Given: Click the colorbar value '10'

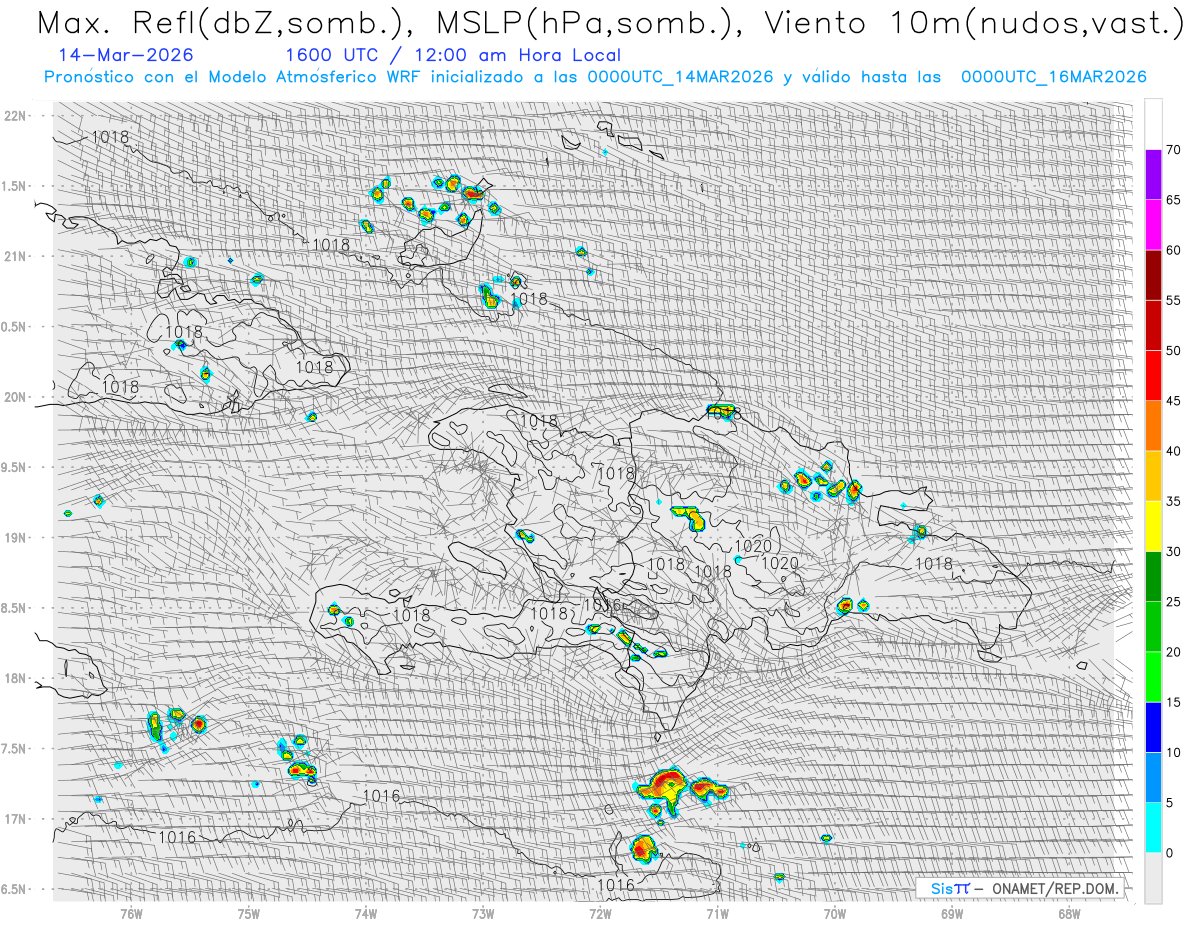Looking at the screenshot, I should click(x=1174, y=752).
